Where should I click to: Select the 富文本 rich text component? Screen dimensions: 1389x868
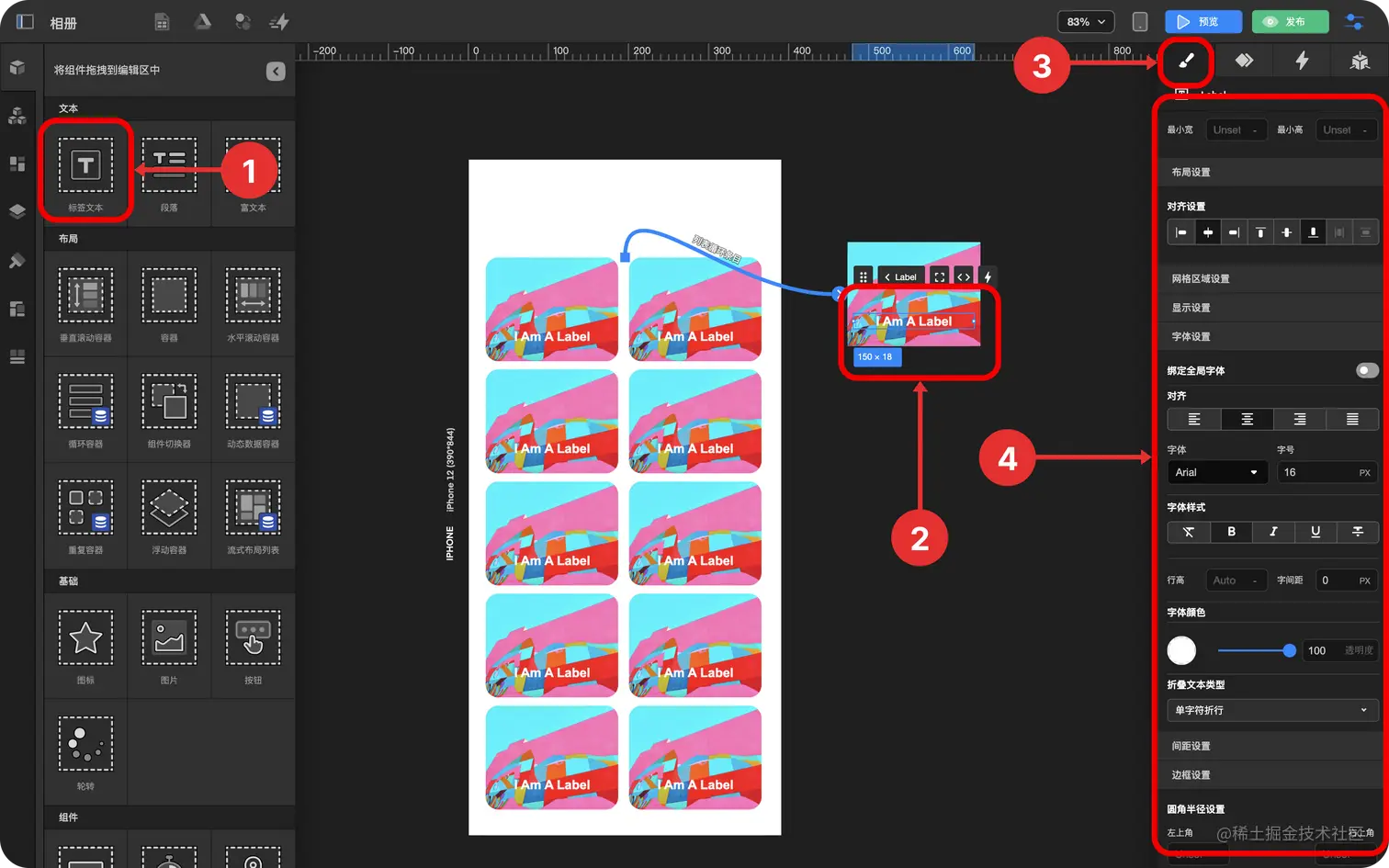coord(253,175)
